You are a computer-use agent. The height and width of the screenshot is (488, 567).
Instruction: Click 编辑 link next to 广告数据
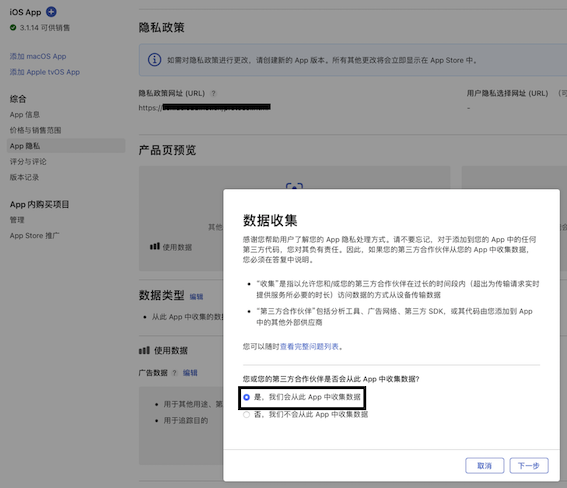point(190,373)
